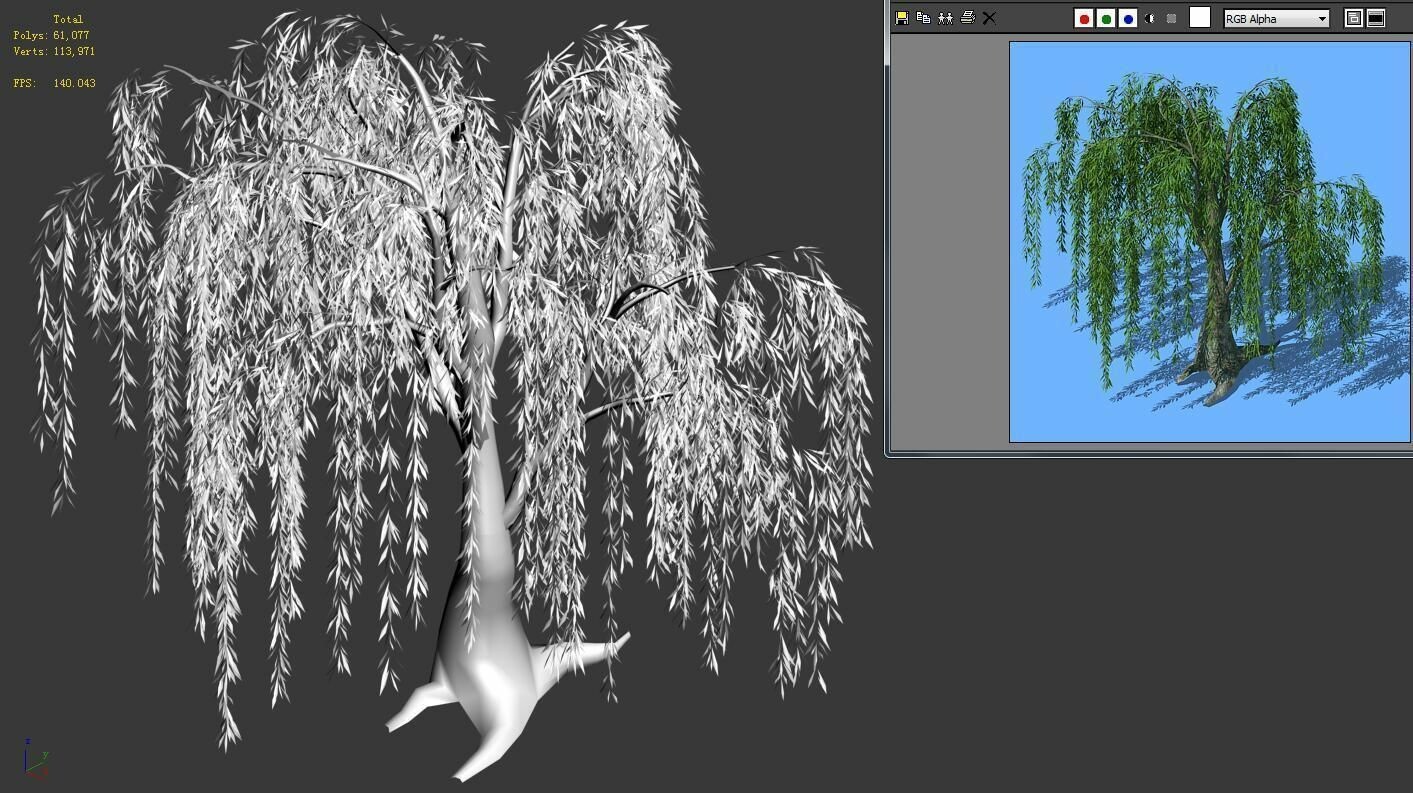
Task: Click the Polys count statistics readout
Action: point(52,35)
